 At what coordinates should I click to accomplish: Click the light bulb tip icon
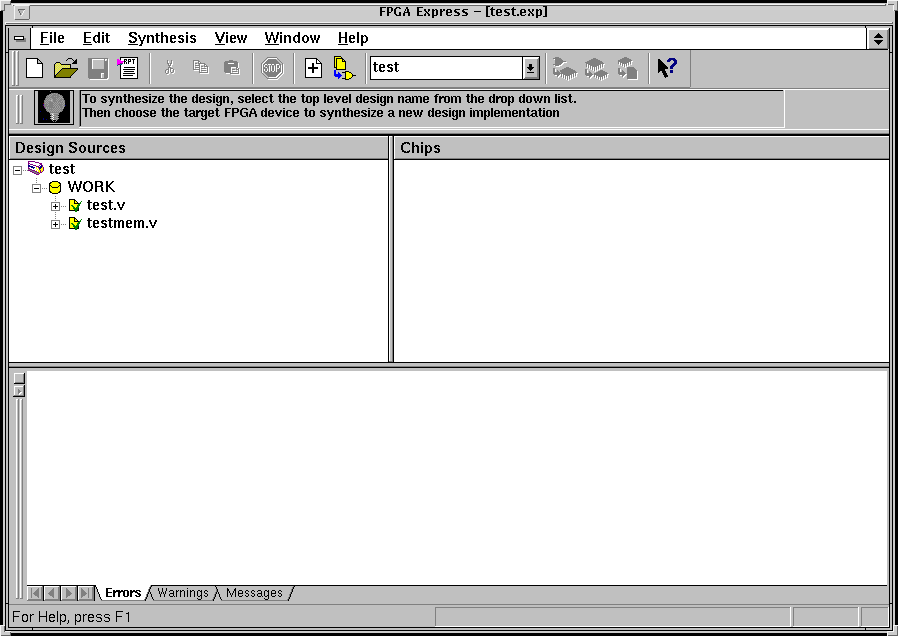click(x=54, y=107)
